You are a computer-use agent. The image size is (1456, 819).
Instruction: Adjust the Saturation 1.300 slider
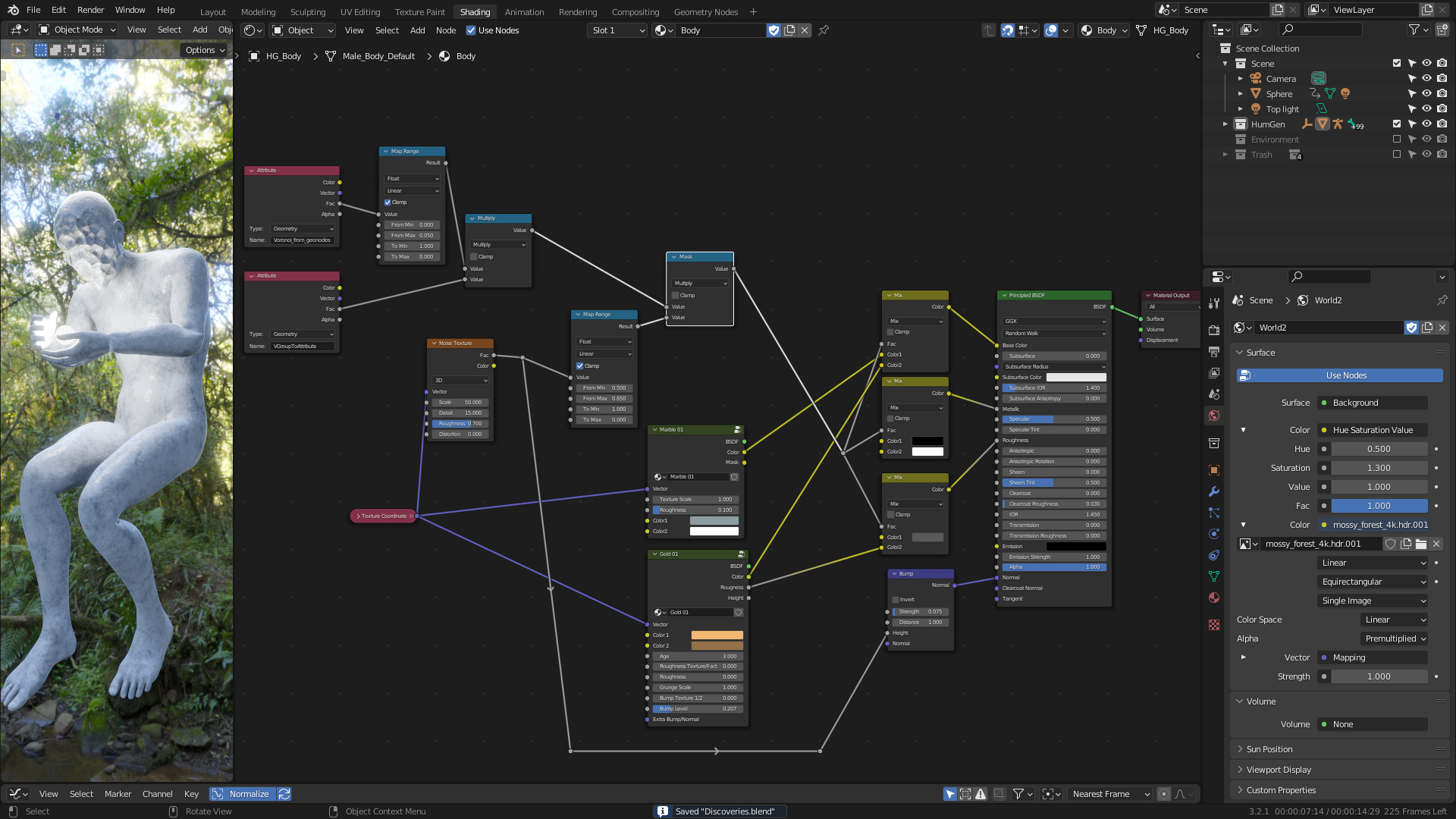[1379, 468]
